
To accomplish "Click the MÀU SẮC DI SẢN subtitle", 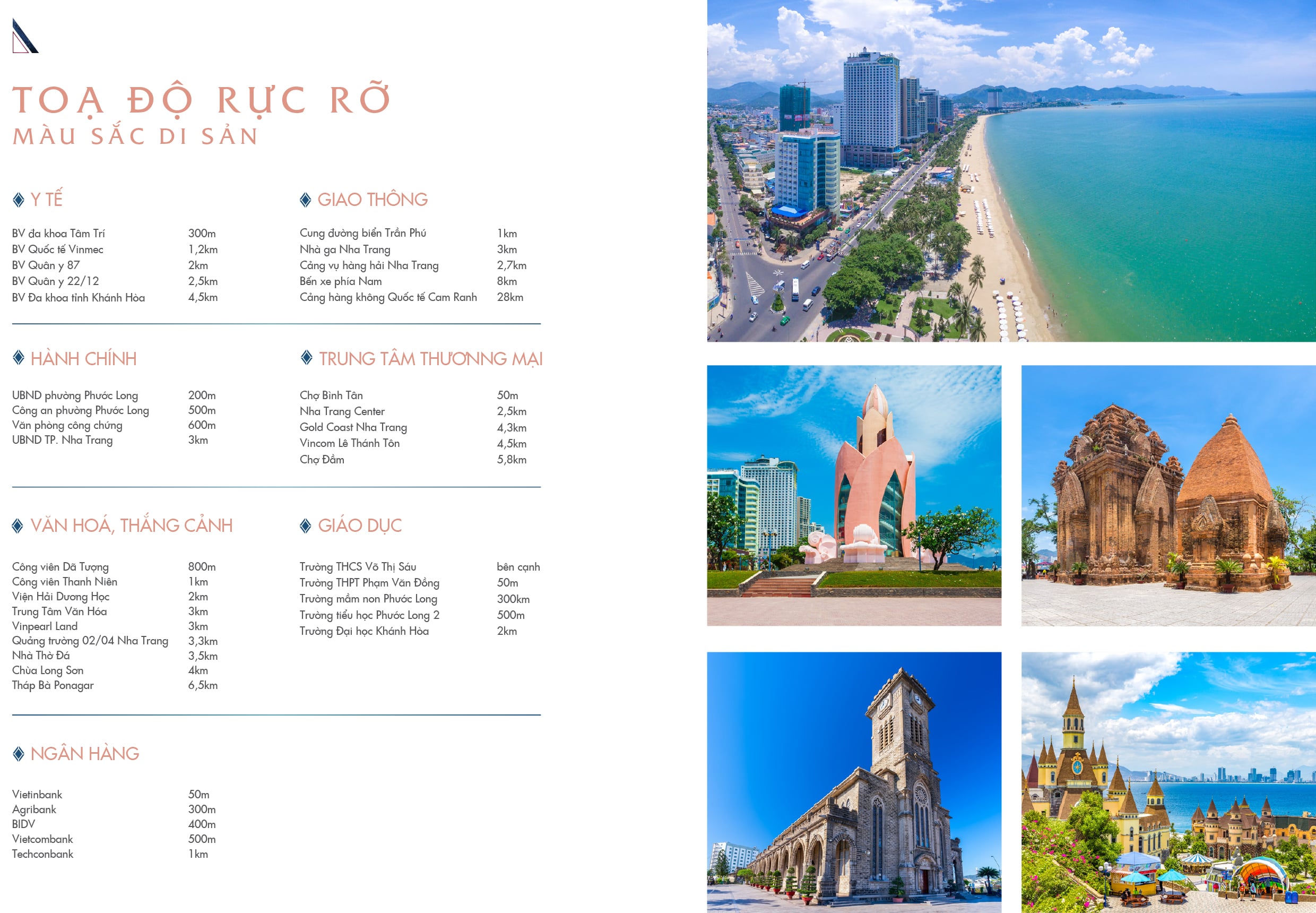I will [135, 136].
